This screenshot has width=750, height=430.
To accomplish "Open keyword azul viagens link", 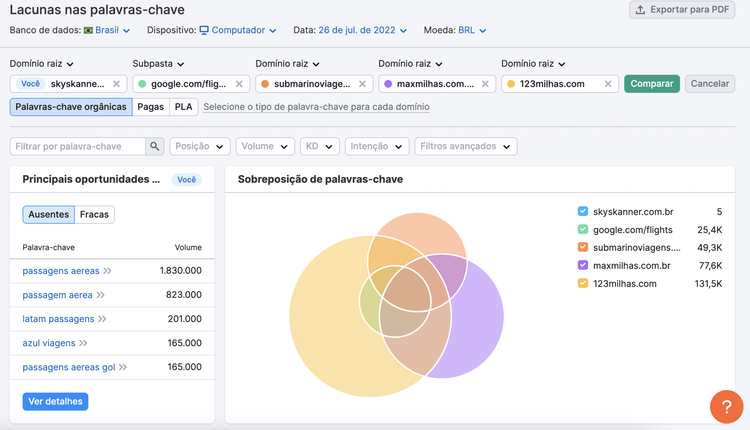I will 49,343.
